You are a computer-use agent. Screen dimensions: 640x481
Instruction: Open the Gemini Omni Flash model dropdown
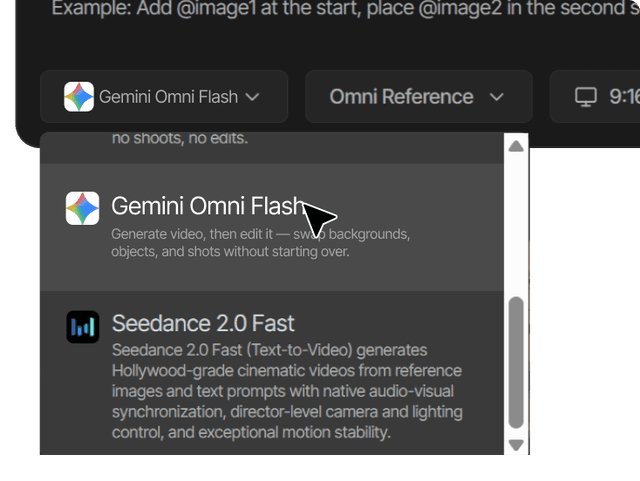tap(164, 97)
